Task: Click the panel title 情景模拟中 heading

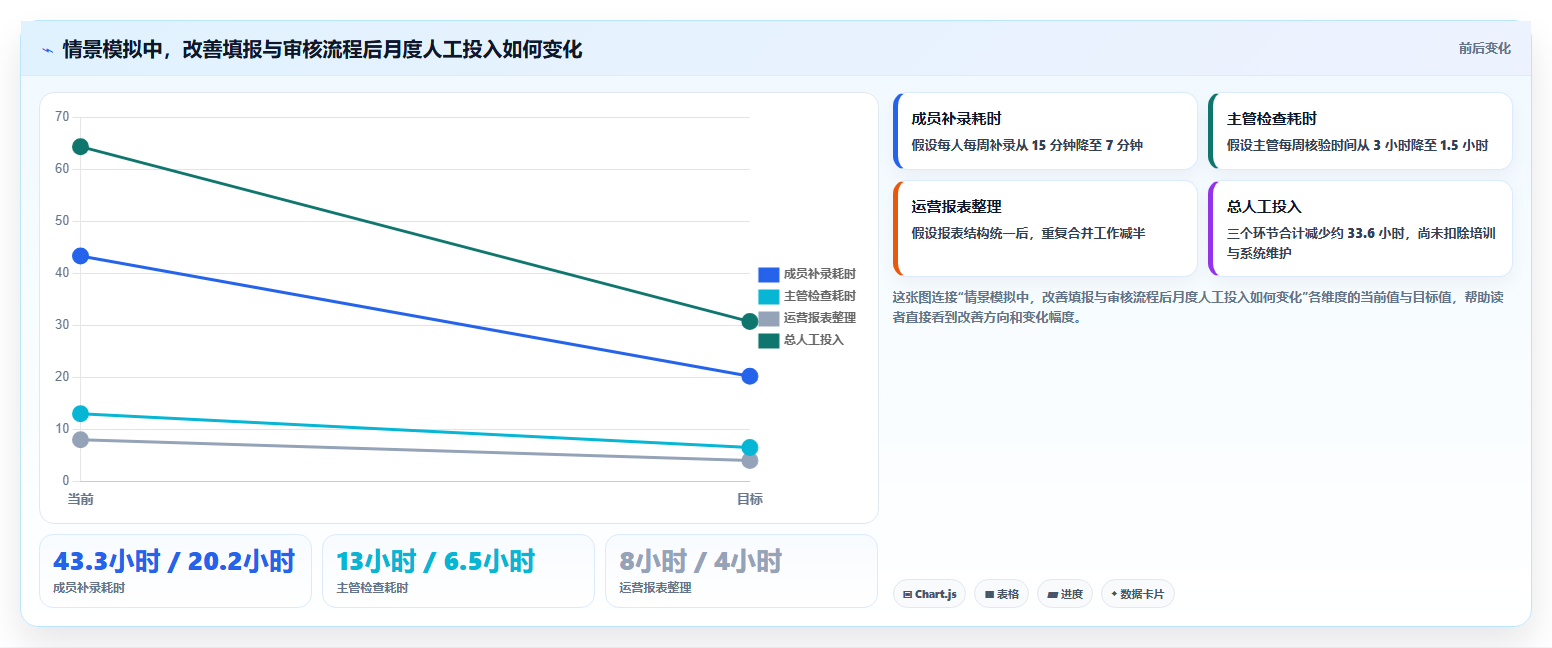Action: pyautogui.click(x=322, y=50)
